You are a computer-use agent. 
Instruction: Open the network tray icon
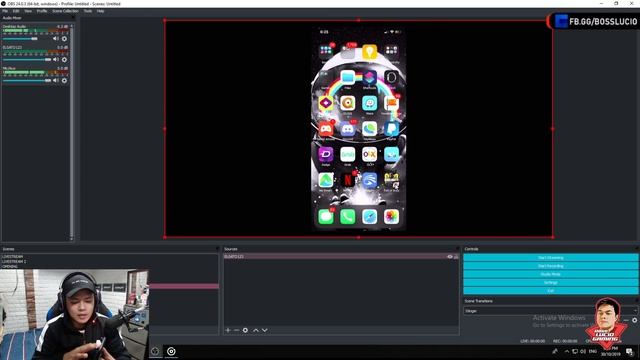point(575,351)
